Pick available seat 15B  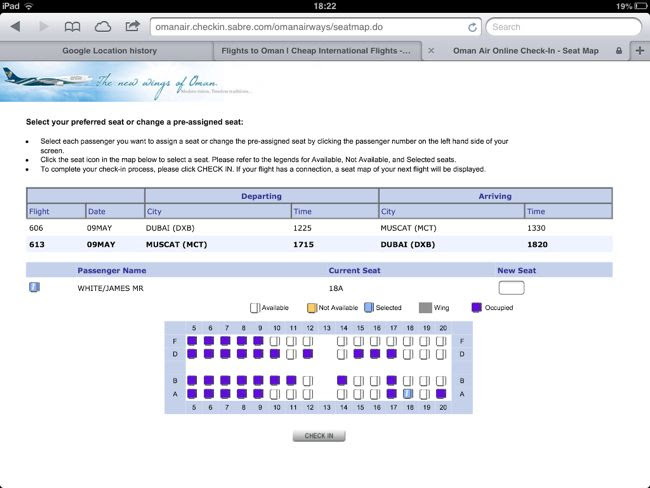tap(359, 381)
